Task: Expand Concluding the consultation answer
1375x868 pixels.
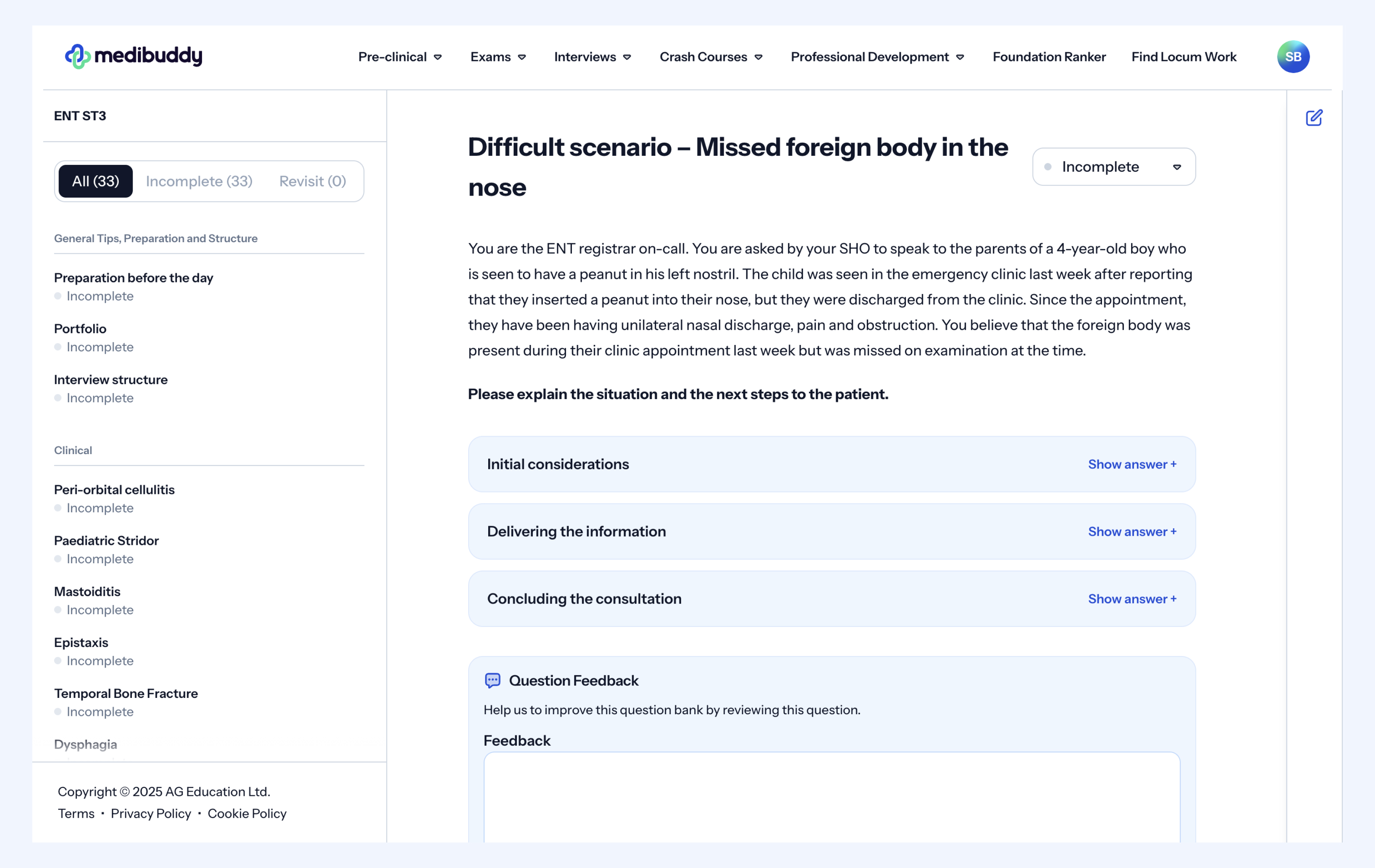Action: coord(1132,599)
